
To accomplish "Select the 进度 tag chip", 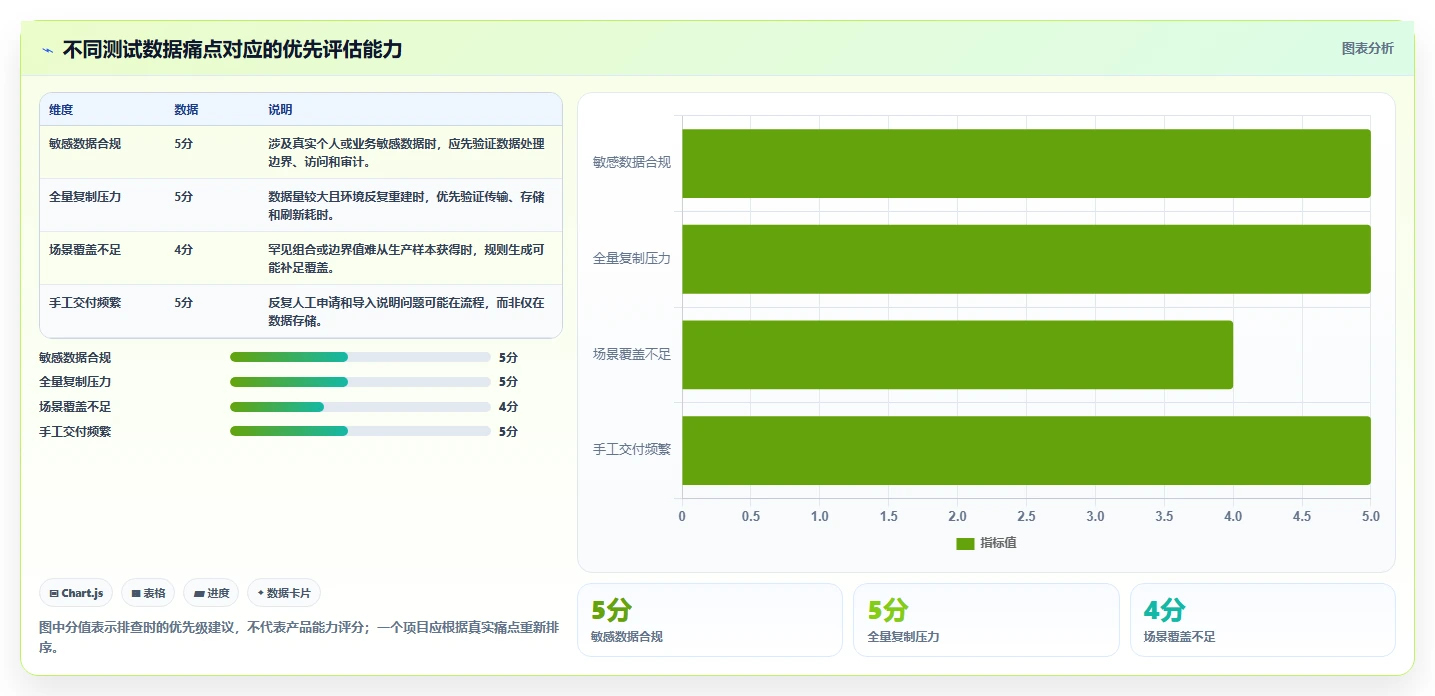I will (x=211, y=593).
